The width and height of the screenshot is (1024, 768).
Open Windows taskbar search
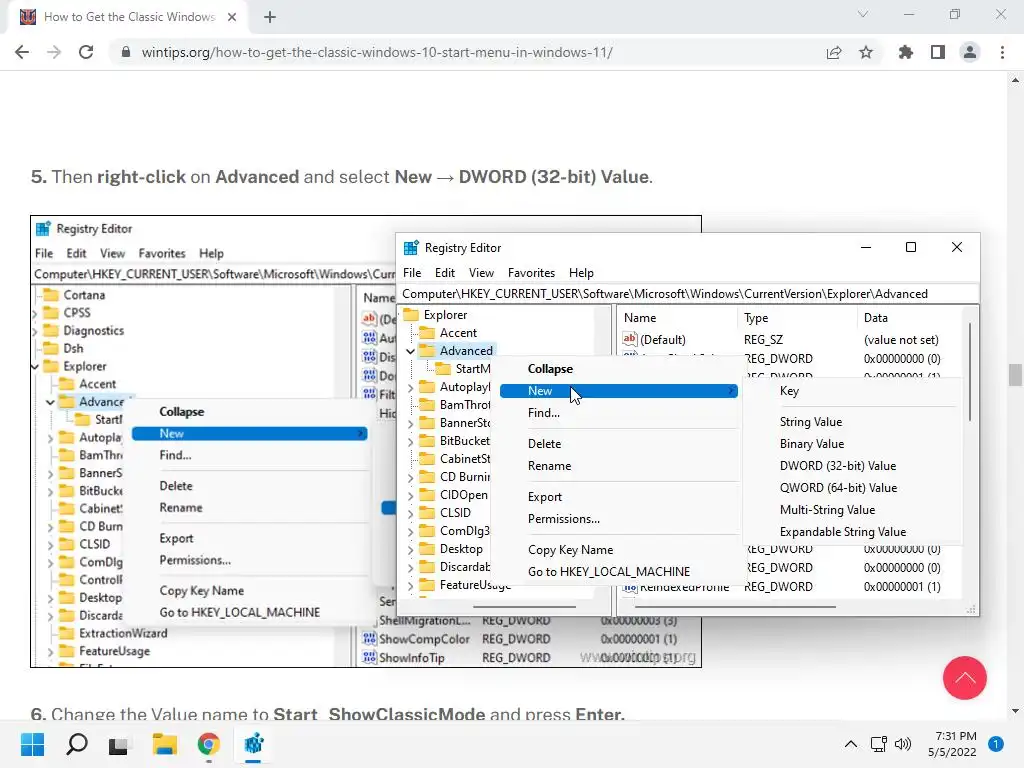pyautogui.click(x=77, y=744)
